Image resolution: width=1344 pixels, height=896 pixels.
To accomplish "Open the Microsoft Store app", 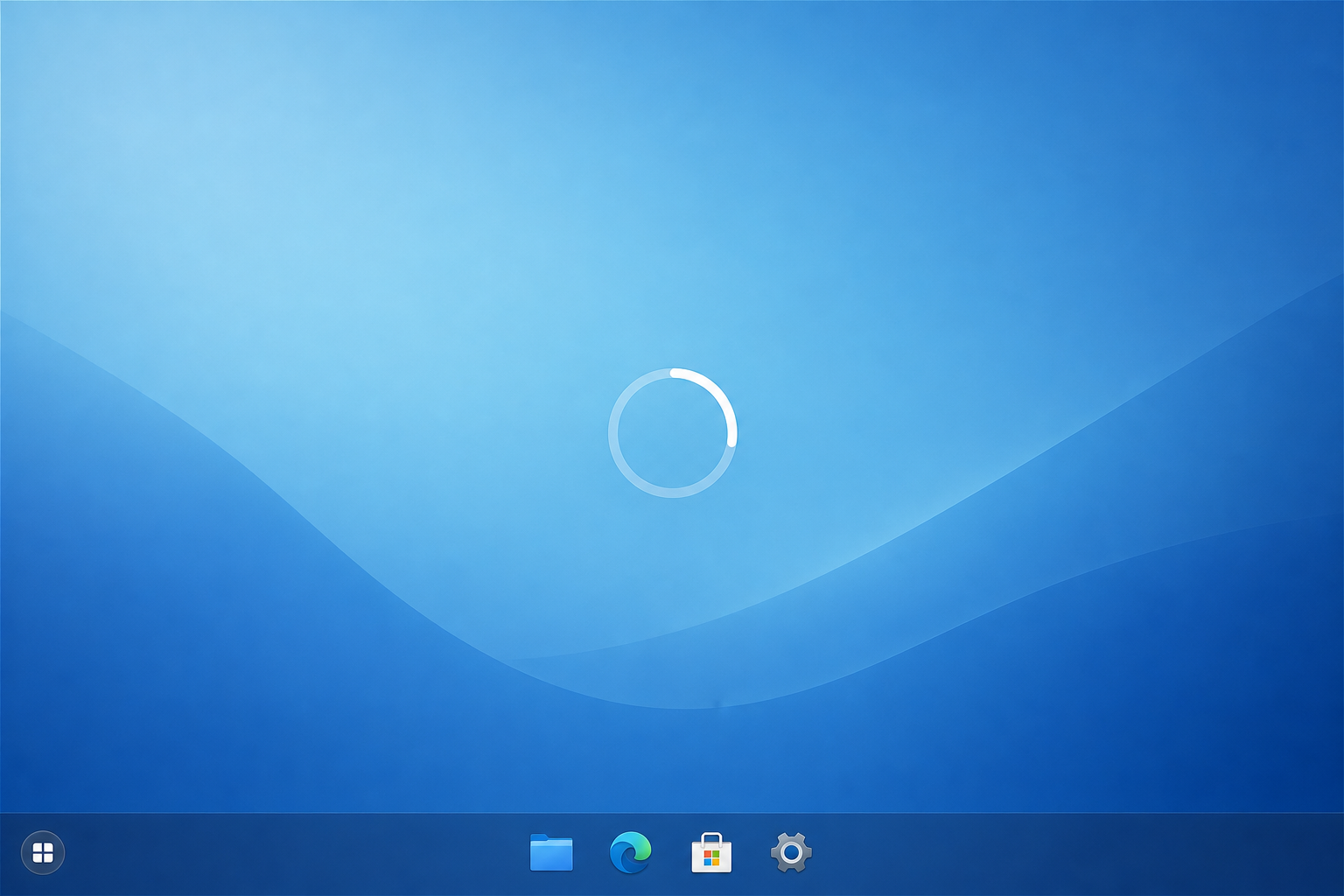I will pos(711,852).
